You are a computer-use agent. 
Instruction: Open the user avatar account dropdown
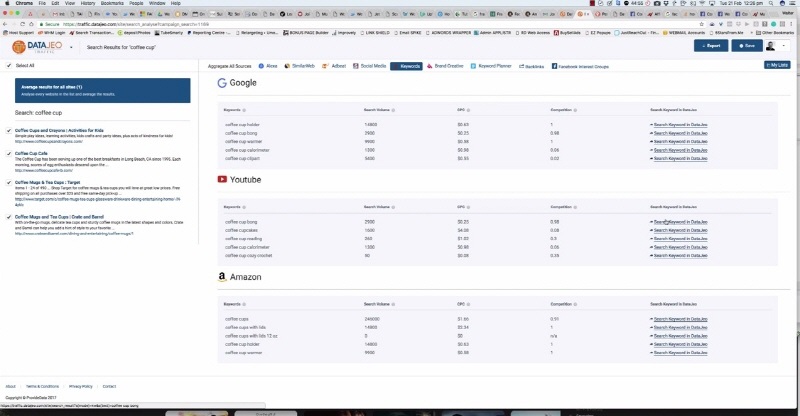[777, 45]
